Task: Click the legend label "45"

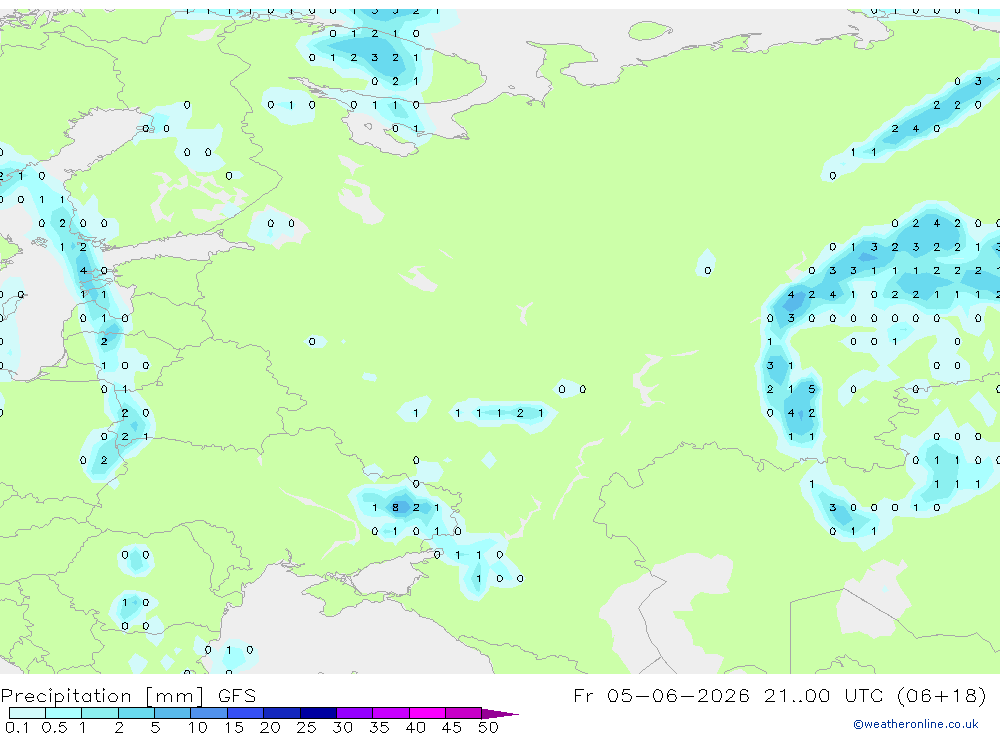Action: click(x=452, y=727)
